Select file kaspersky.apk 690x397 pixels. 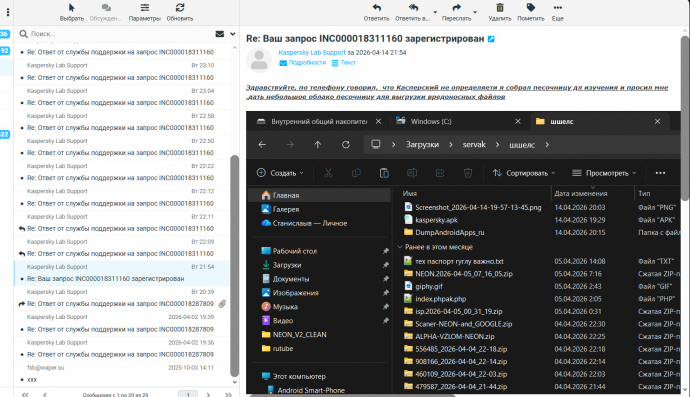point(437,220)
